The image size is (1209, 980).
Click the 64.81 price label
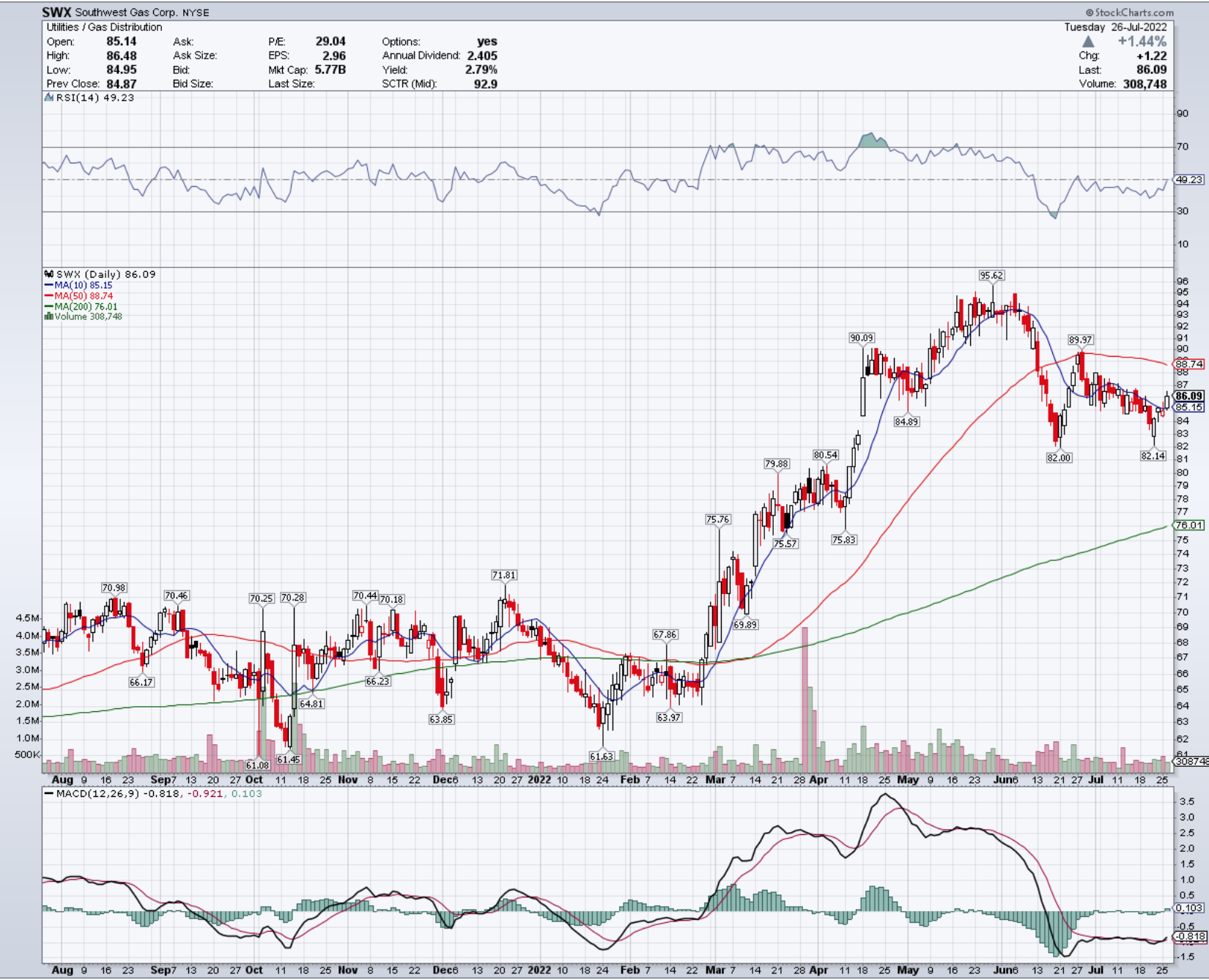pyautogui.click(x=311, y=703)
